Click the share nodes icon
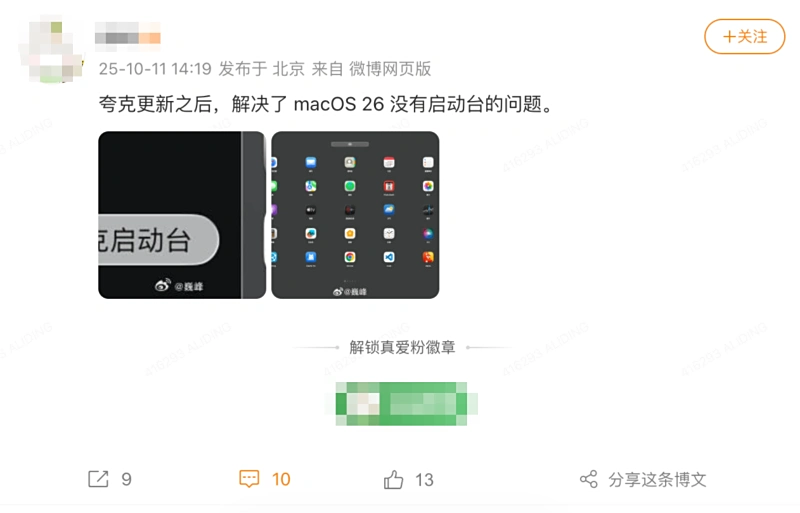The image size is (800, 513). click(x=589, y=479)
